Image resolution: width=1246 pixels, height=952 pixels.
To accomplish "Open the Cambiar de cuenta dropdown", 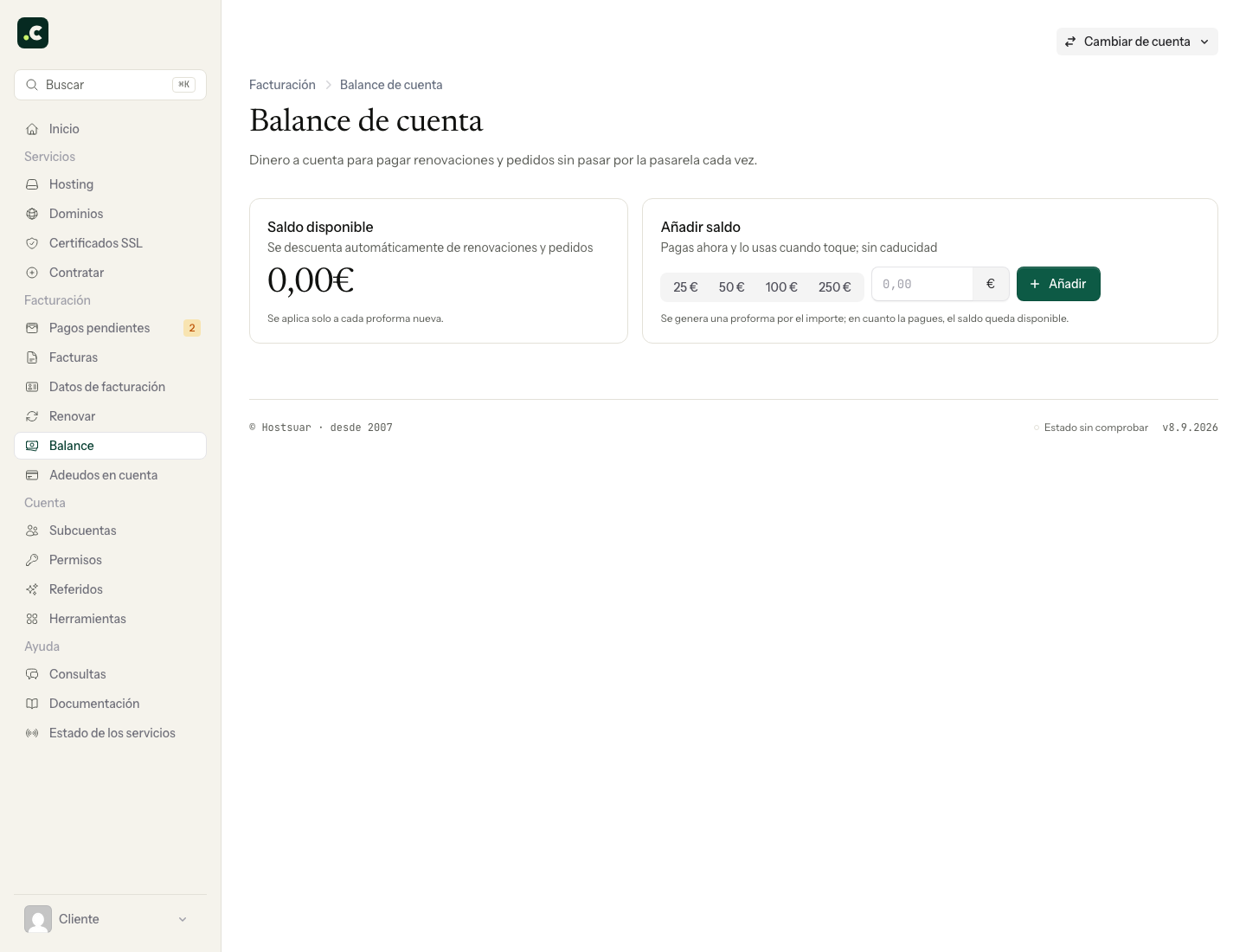I will coord(1137,42).
